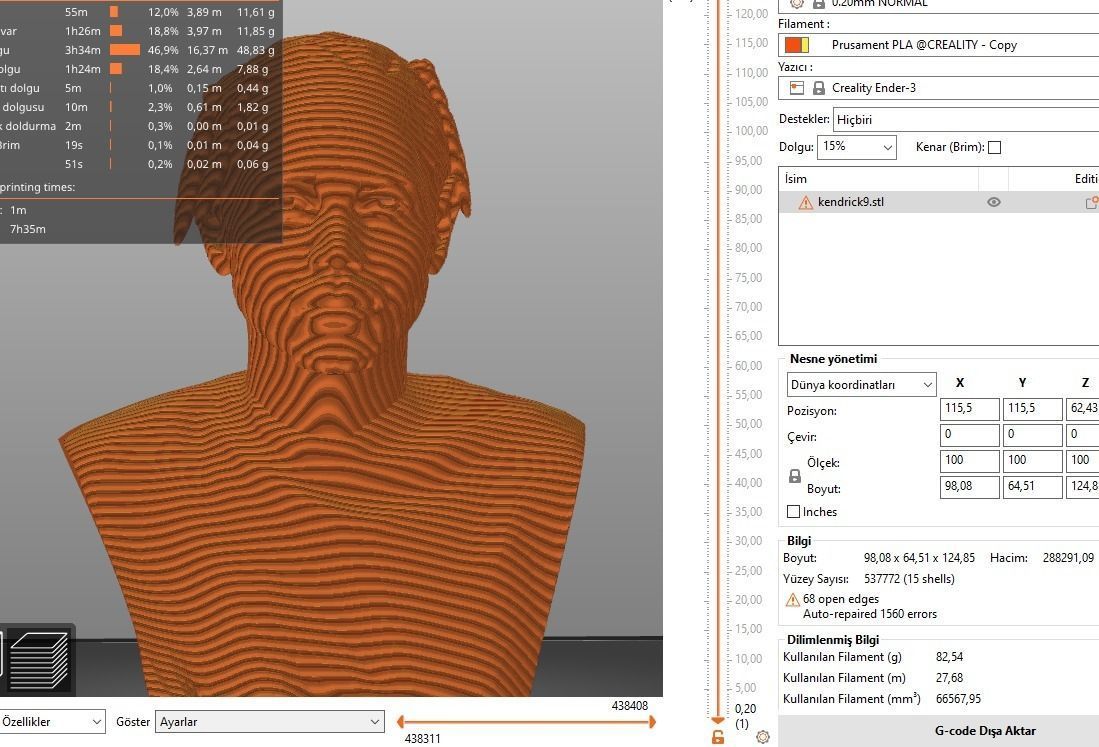Click the lock icon beside Creality Ender-3
This screenshot has height=747, width=1099.
[x=818, y=88]
